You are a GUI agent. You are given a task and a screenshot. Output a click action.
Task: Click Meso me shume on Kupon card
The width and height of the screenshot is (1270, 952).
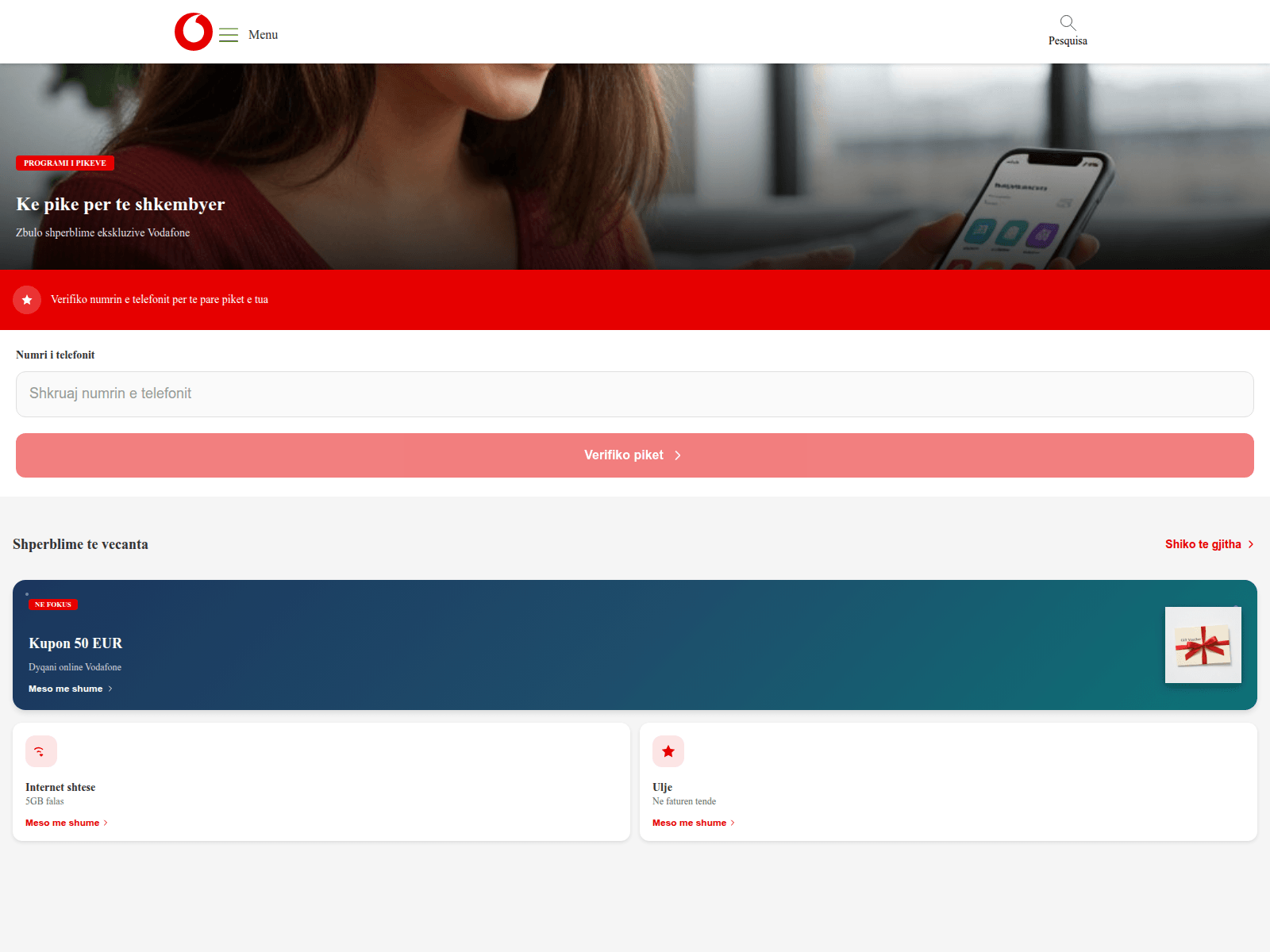tap(71, 689)
